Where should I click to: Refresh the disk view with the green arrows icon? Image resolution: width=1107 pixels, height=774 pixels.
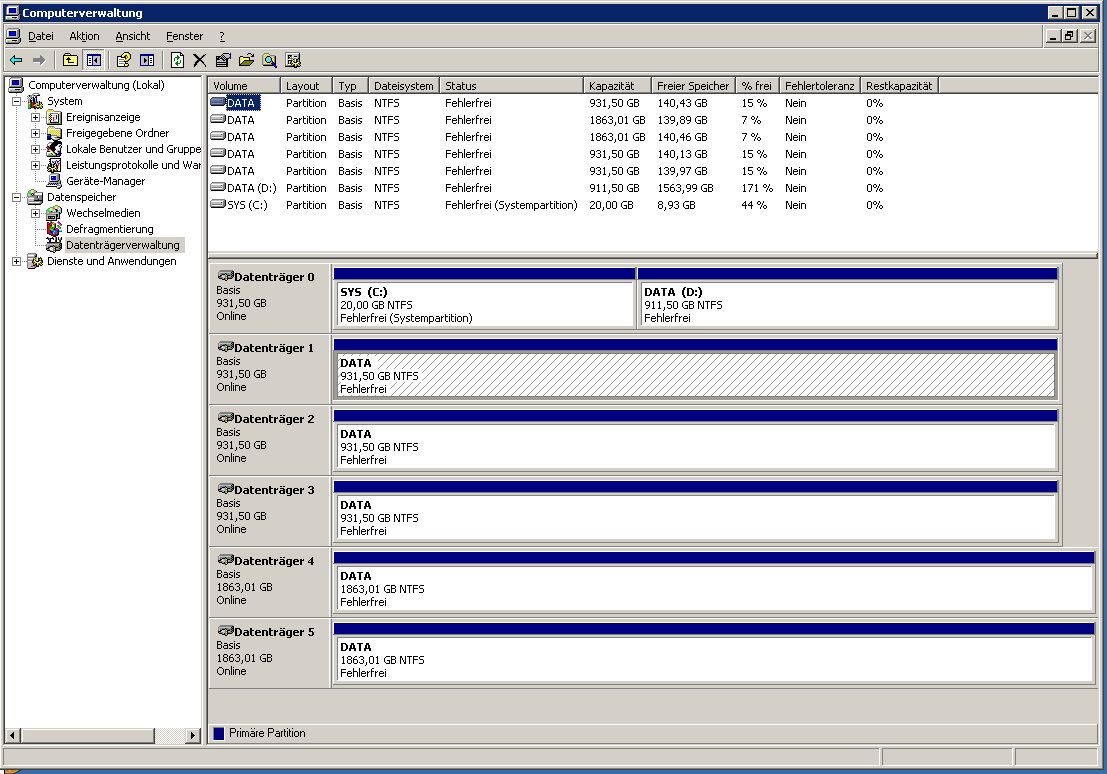177,61
